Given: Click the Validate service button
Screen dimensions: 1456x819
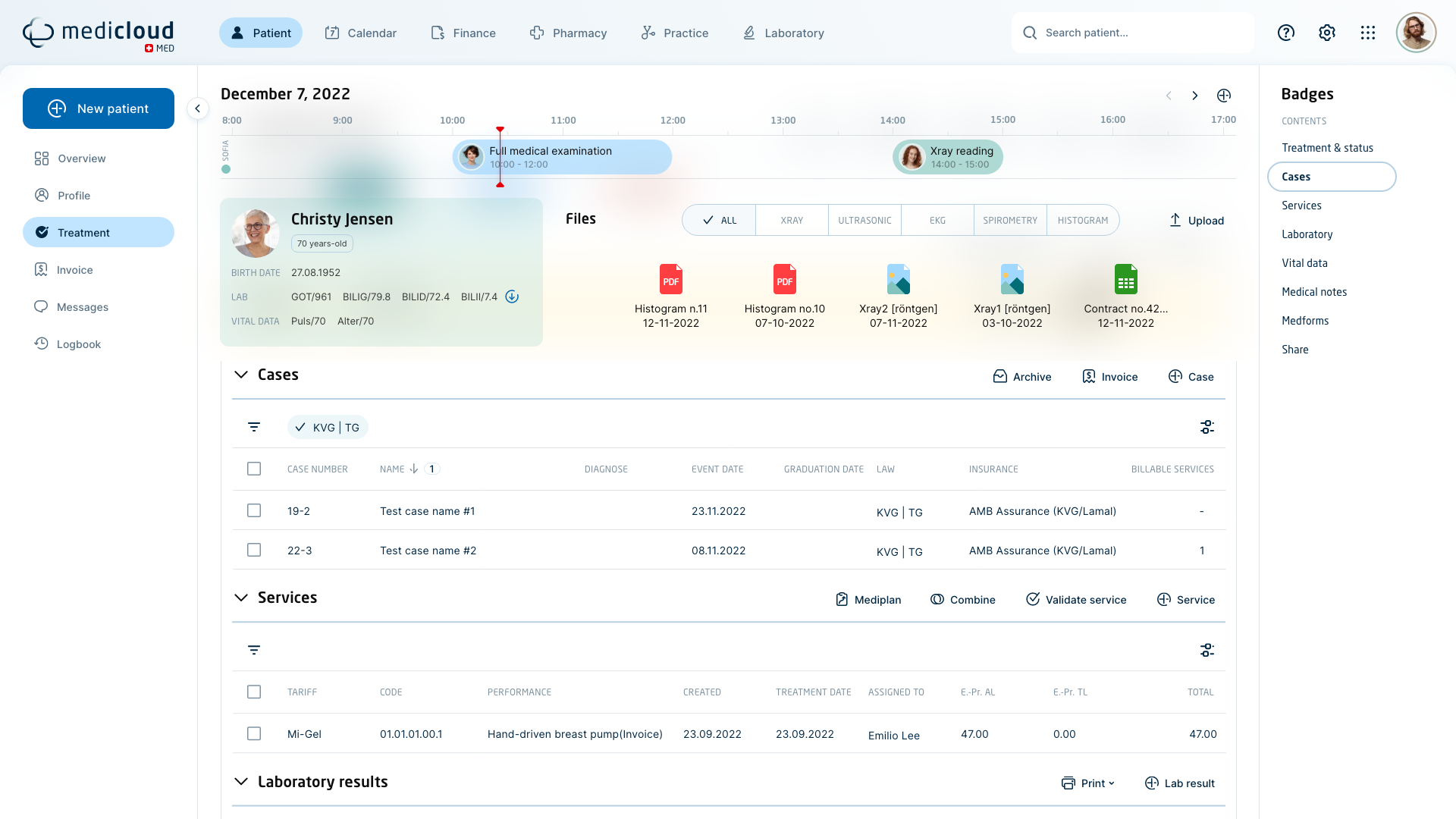Looking at the screenshot, I should pyautogui.click(x=1076, y=599).
